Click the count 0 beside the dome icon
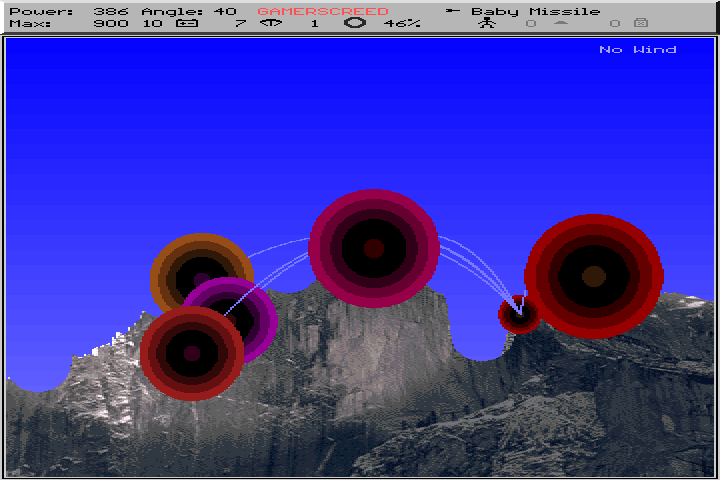720x480 pixels. [531, 23]
